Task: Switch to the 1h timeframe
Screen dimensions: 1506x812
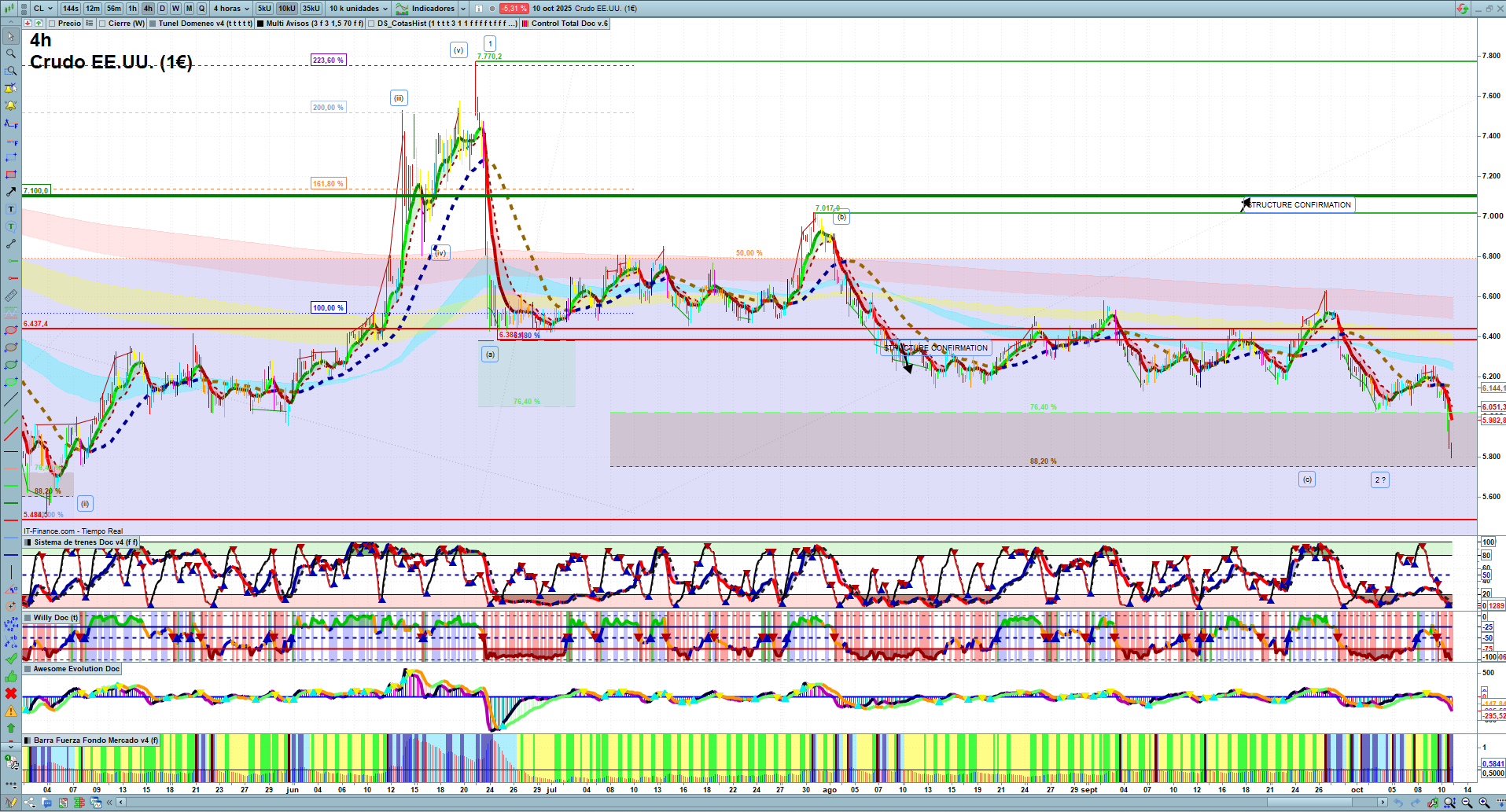Action: click(132, 9)
